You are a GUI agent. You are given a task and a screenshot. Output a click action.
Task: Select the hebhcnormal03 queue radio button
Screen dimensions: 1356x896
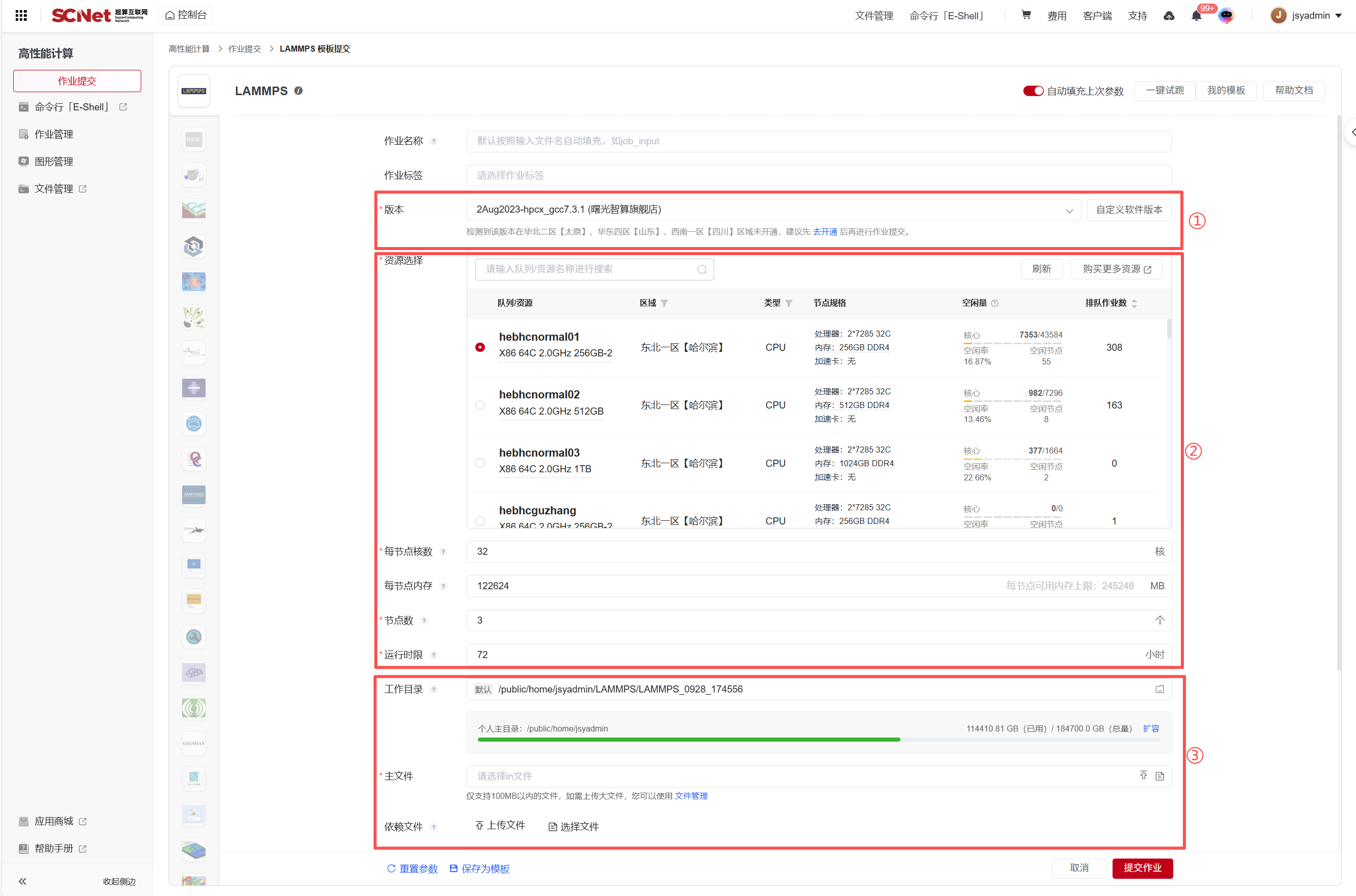(x=480, y=463)
